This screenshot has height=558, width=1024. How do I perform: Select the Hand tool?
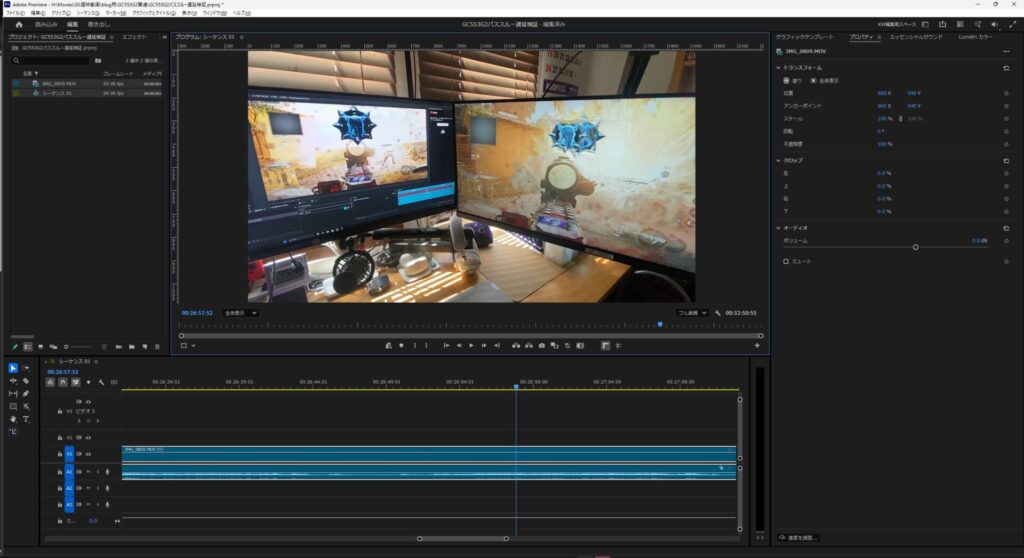pyautogui.click(x=13, y=419)
